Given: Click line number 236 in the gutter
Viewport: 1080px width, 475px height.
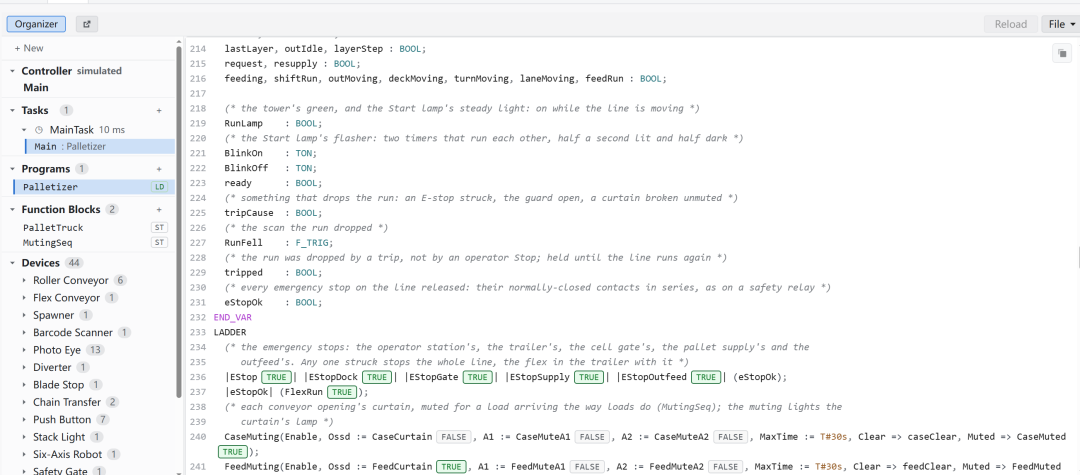Looking at the screenshot, I should tap(197, 377).
